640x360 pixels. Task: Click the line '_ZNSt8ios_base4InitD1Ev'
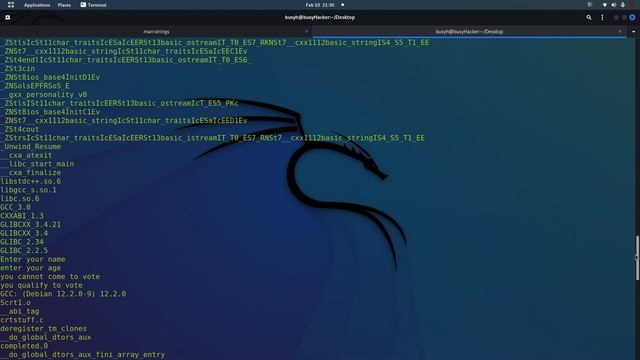[x=50, y=77]
